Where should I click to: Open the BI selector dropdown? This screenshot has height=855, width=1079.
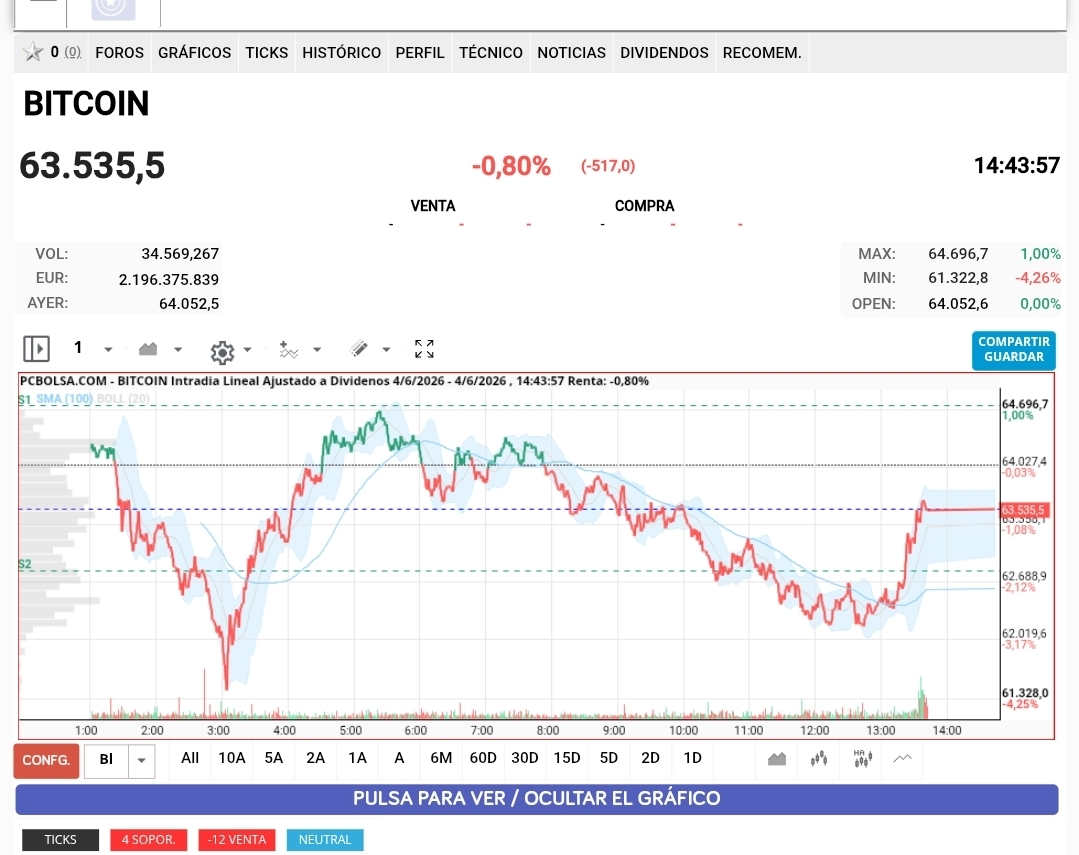(x=142, y=761)
